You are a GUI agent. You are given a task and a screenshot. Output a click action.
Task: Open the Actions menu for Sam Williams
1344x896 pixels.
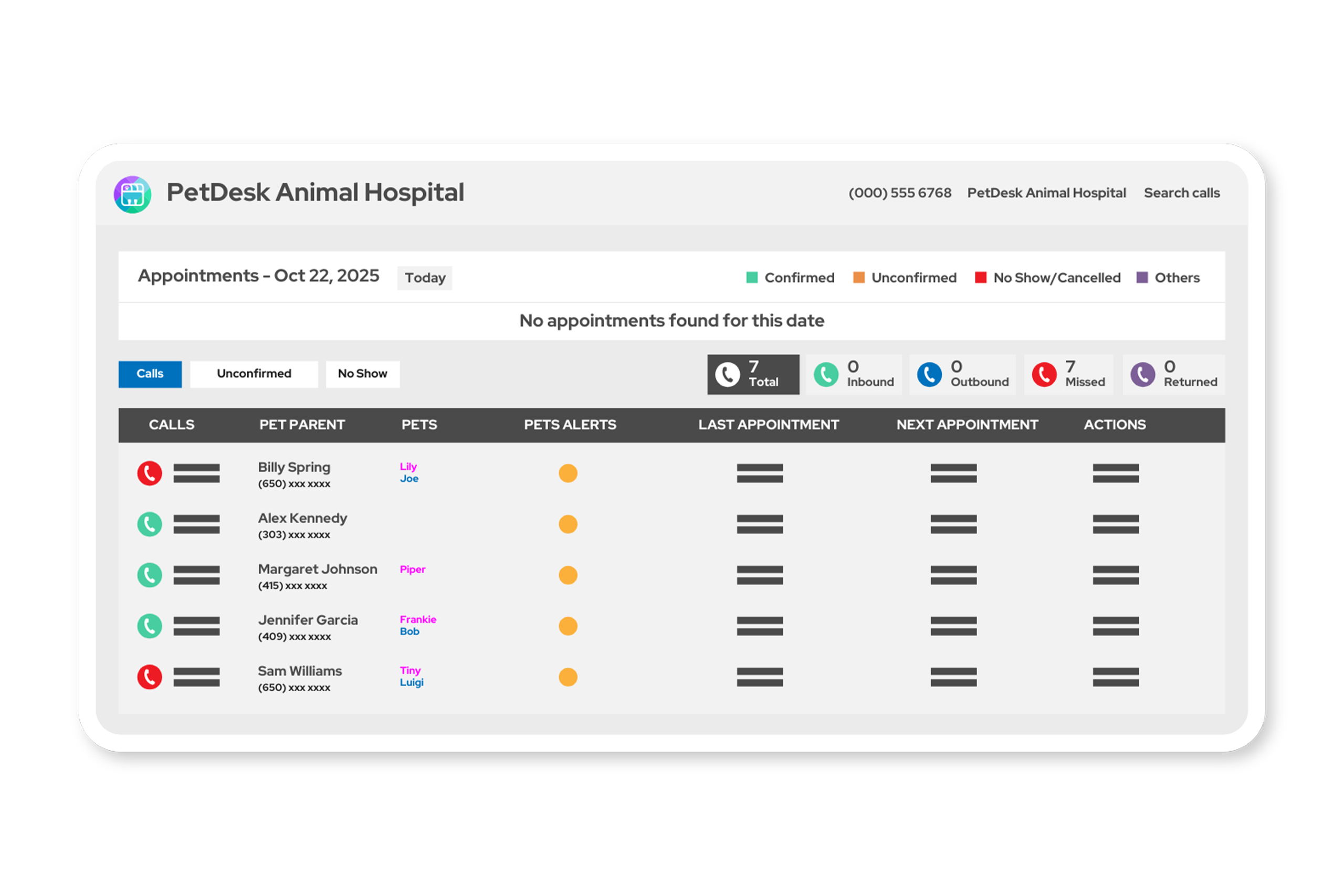pos(1115,677)
